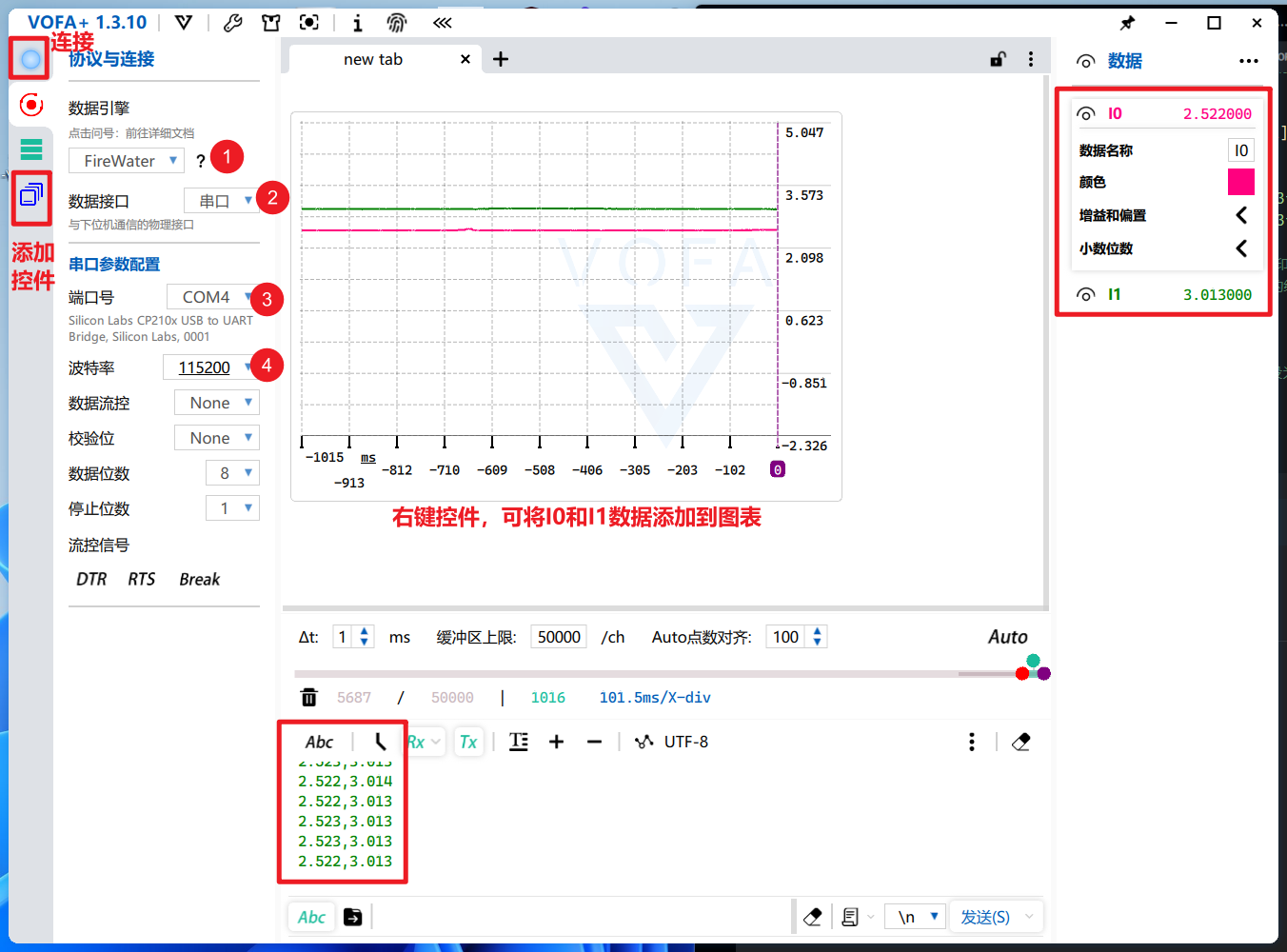Toggle visibility of I1 data channel

tap(1086, 295)
